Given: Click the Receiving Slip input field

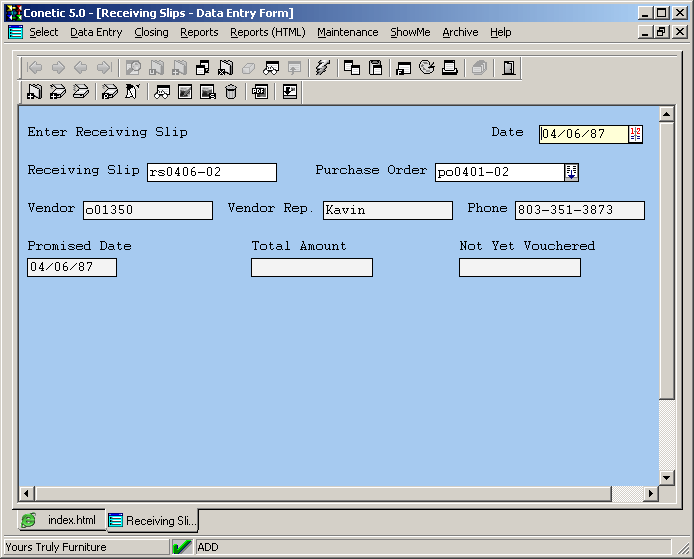Looking at the screenshot, I should click(x=211, y=172).
